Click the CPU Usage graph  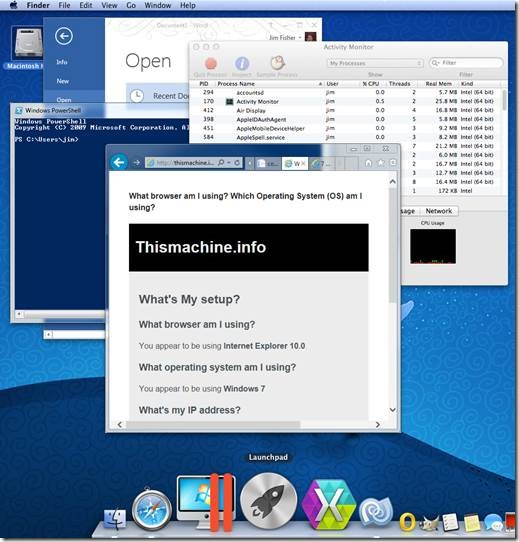coord(433,246)
